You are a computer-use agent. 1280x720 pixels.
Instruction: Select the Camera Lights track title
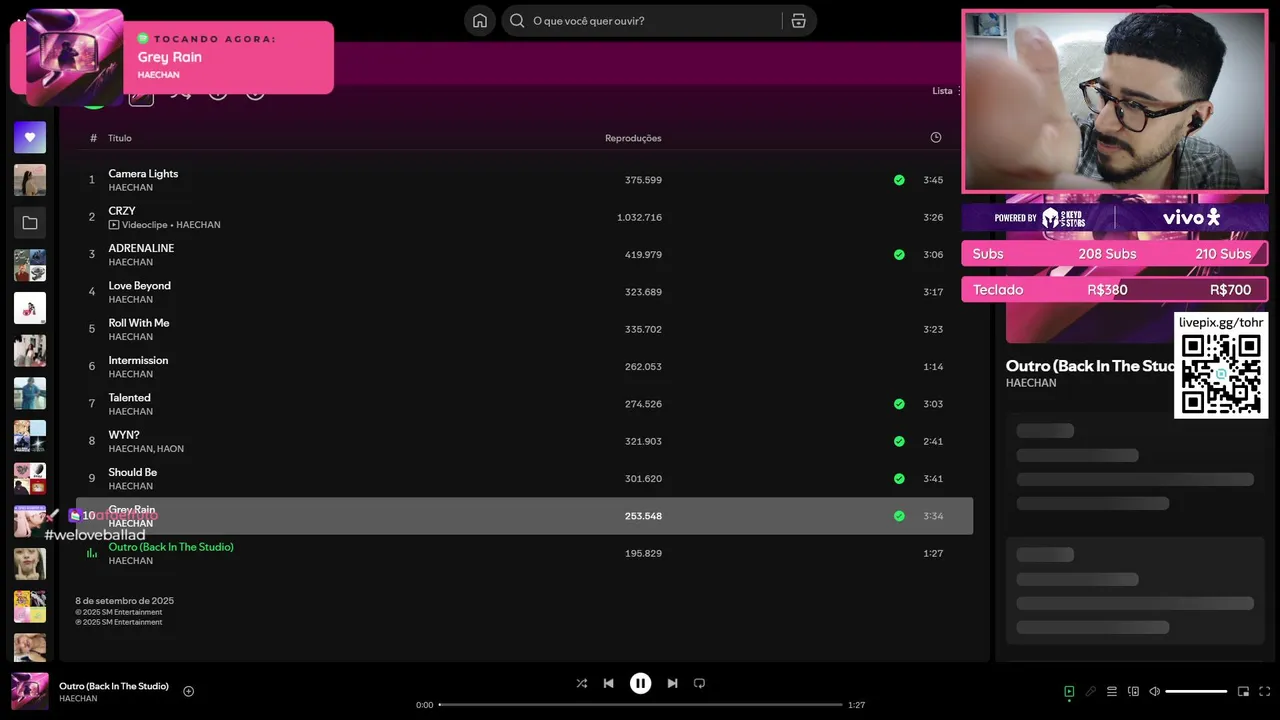(143, 174)
